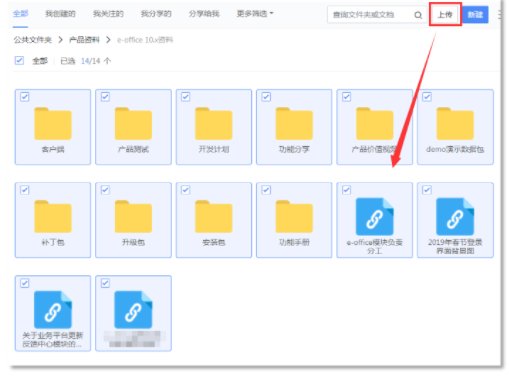
Task: Click the 上传 upload button
Action: click(445, 15)
